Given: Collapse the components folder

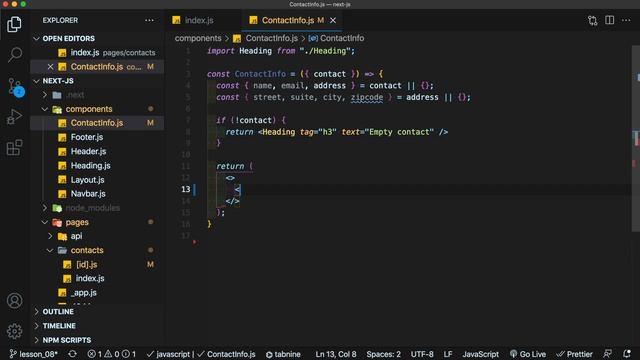Looking at the screenshot, I should click(x=89, y=109).
